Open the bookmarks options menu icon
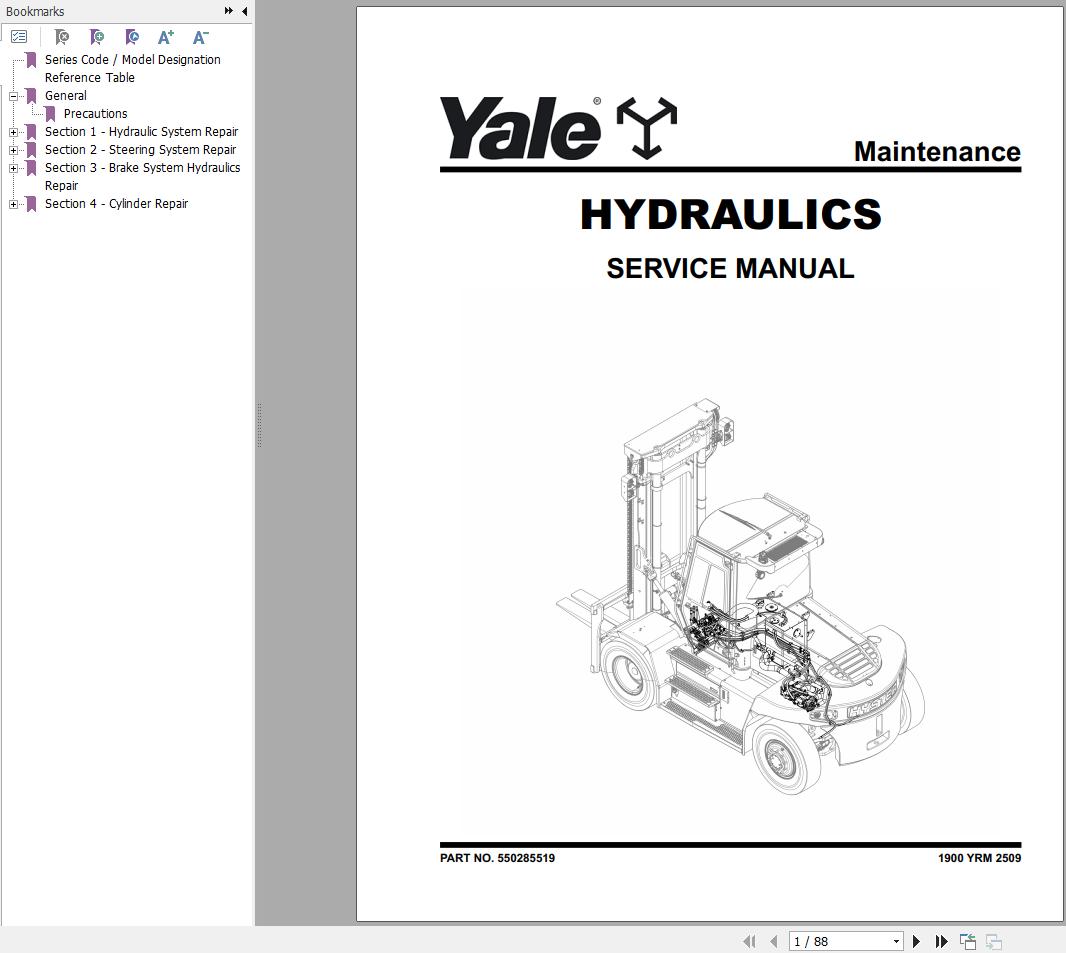Screen dimensions: 1066x953 click(19, 37)
